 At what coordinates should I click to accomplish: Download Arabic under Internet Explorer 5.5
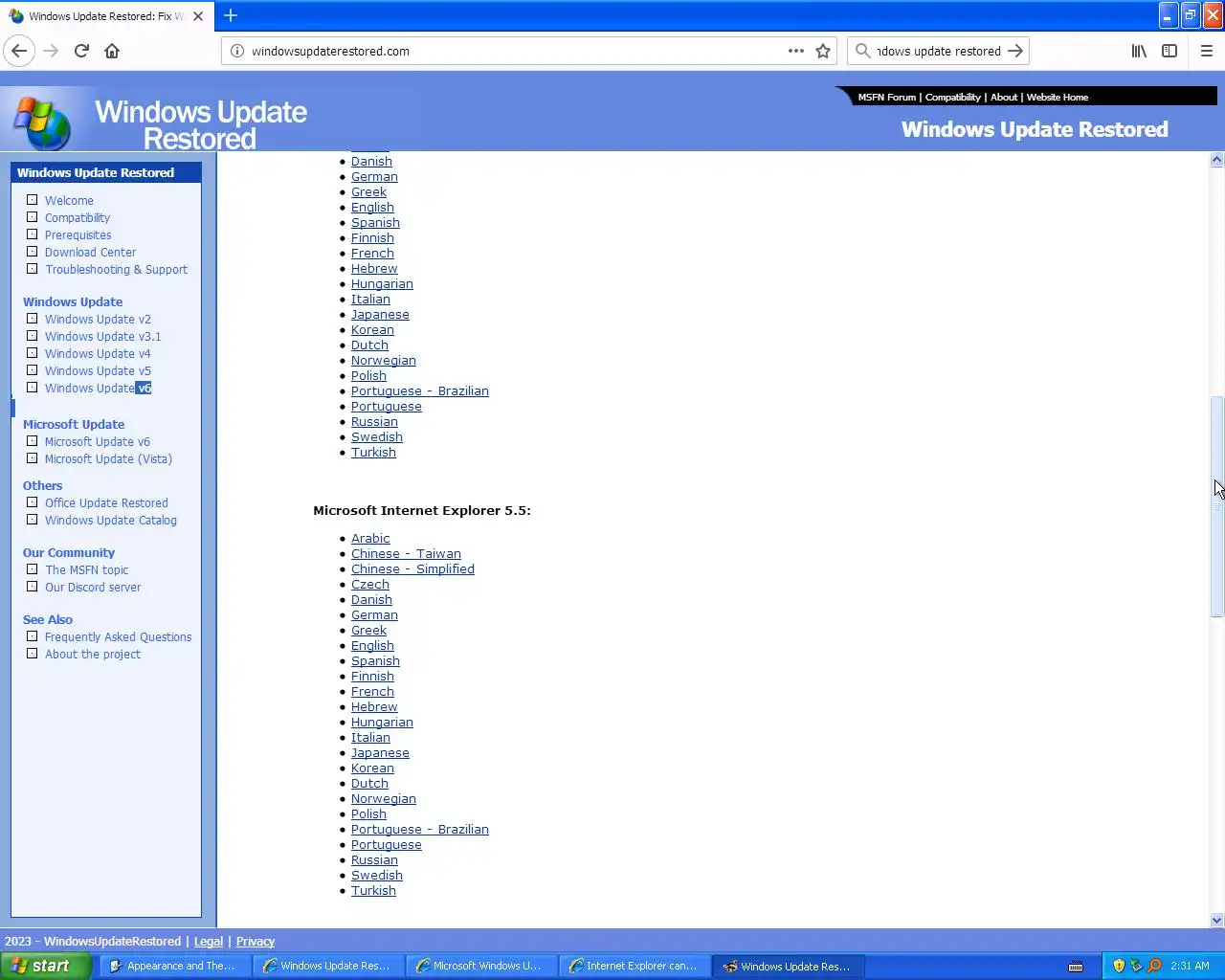(370, 538)
